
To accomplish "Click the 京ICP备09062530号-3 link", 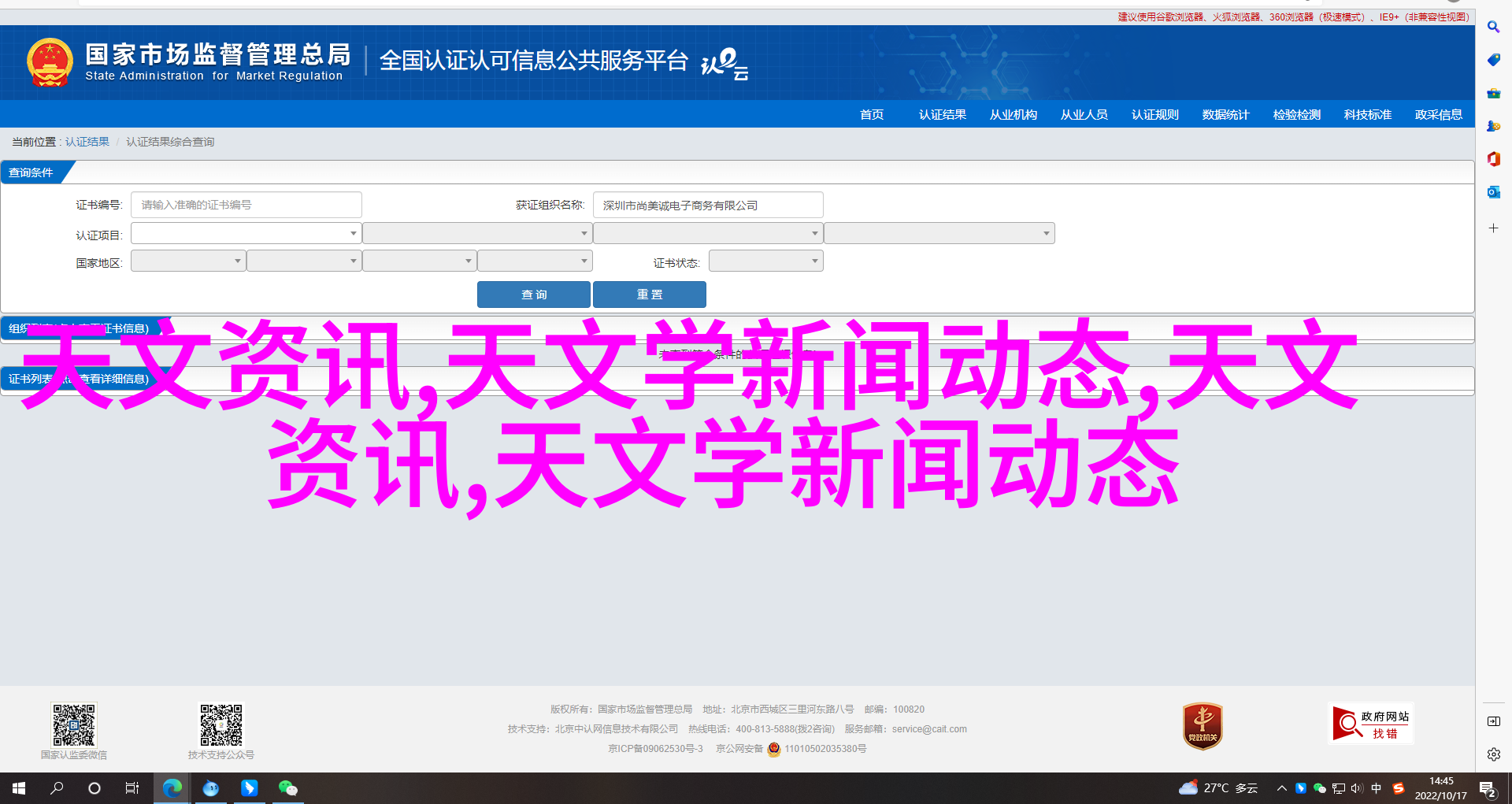I will (655, 749).
